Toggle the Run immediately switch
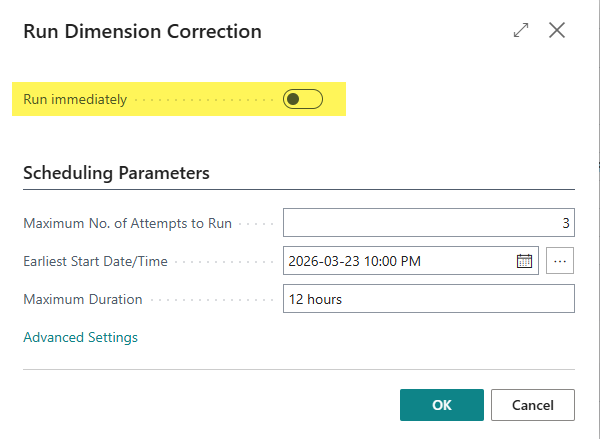The image size is (600, 439). [303, 99]
